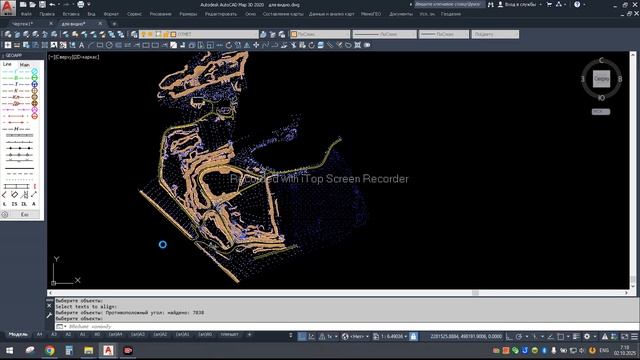This screenshot has height=360, width=640.
Task: Toggle ortho mode in status bar
Action: click(509, 337)
